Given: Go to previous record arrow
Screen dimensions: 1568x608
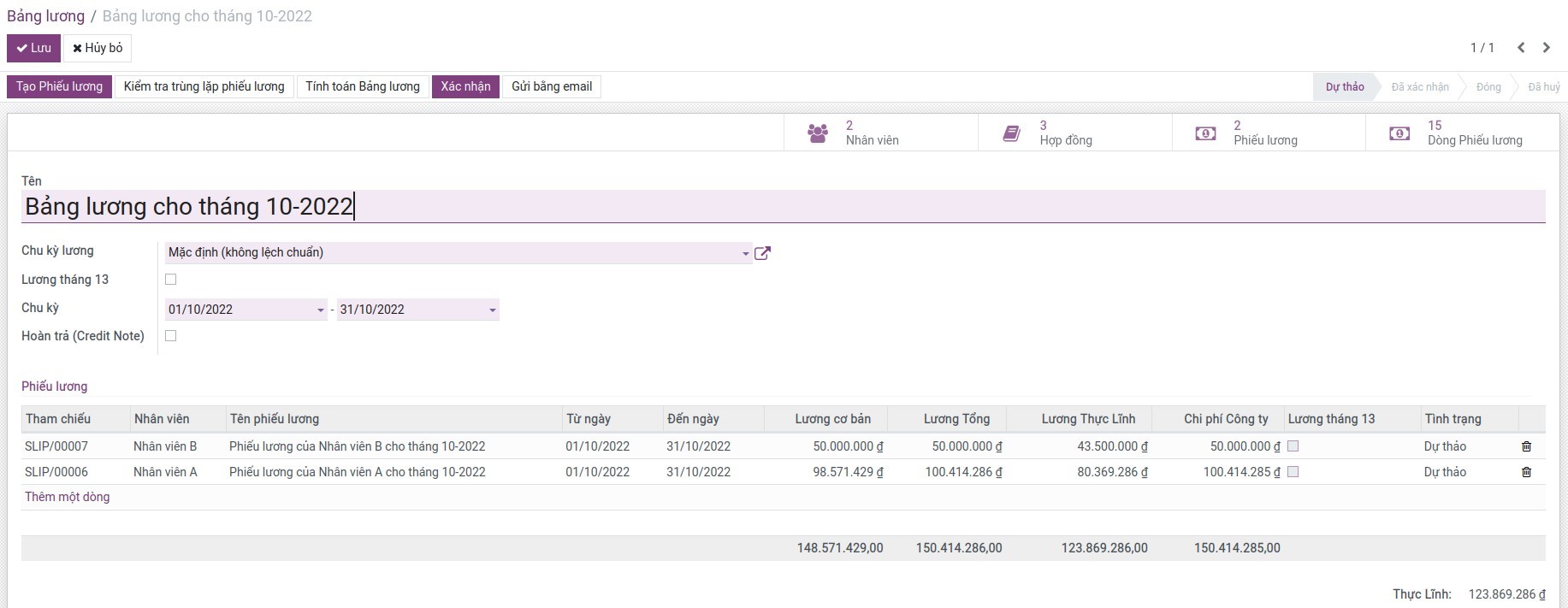Looking at the screenshot, I should point(1521,48).
